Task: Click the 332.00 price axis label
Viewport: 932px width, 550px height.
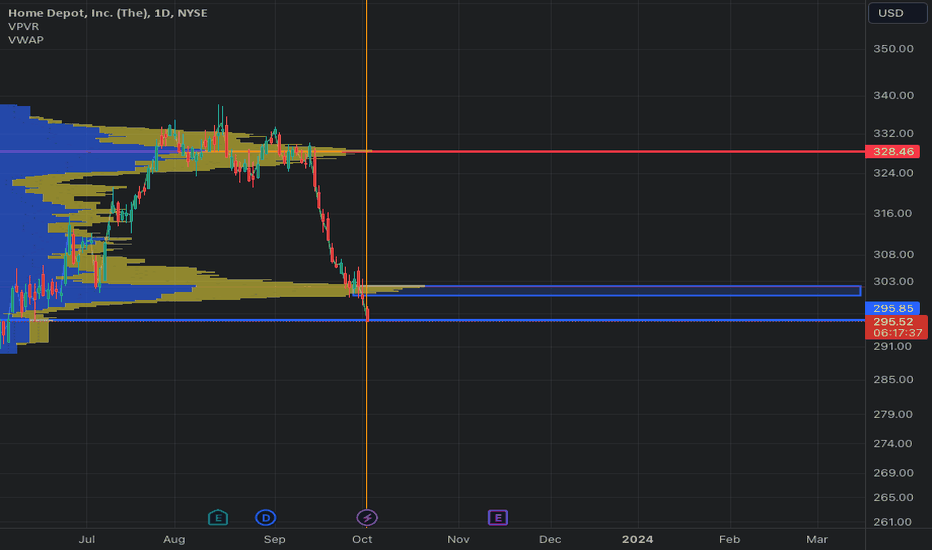Action: point(893,133)
